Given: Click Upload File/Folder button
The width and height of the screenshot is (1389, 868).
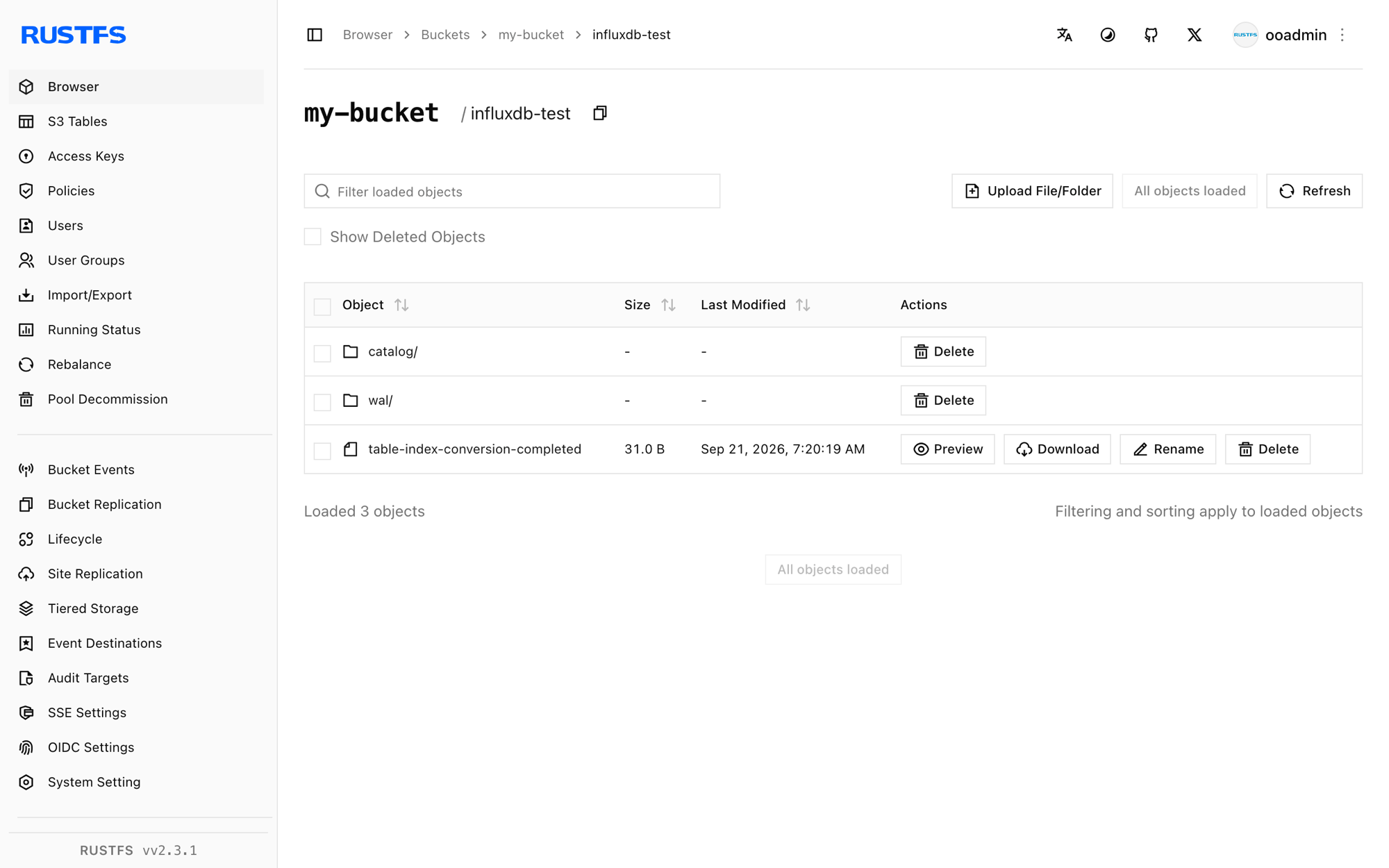Looking at the screenshot, I should [1032, 191].
